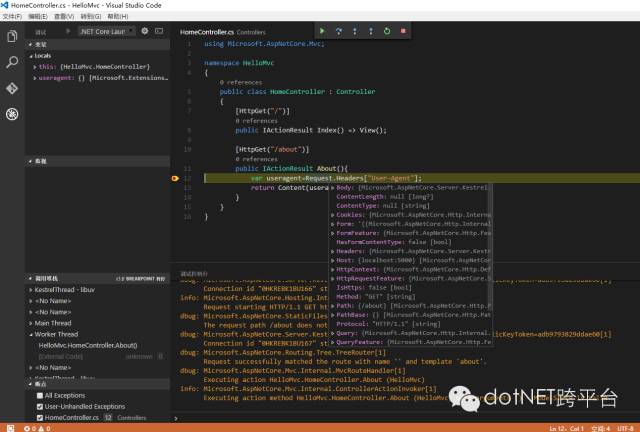Viewport: 640px width, 432px height.
Task: Select the HomeController.cs editor tab
Action: click(222, 32)
